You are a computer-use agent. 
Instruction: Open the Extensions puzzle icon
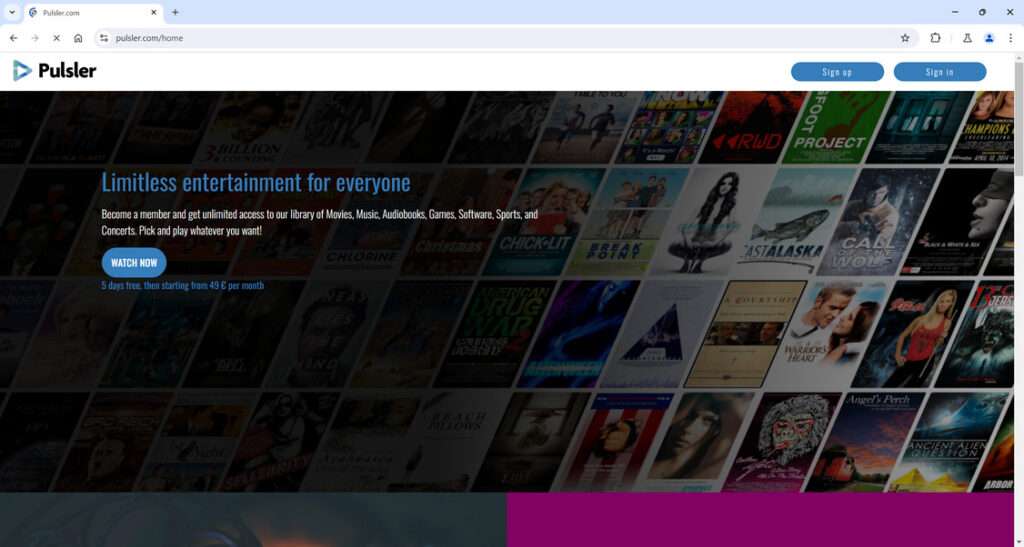935,38
